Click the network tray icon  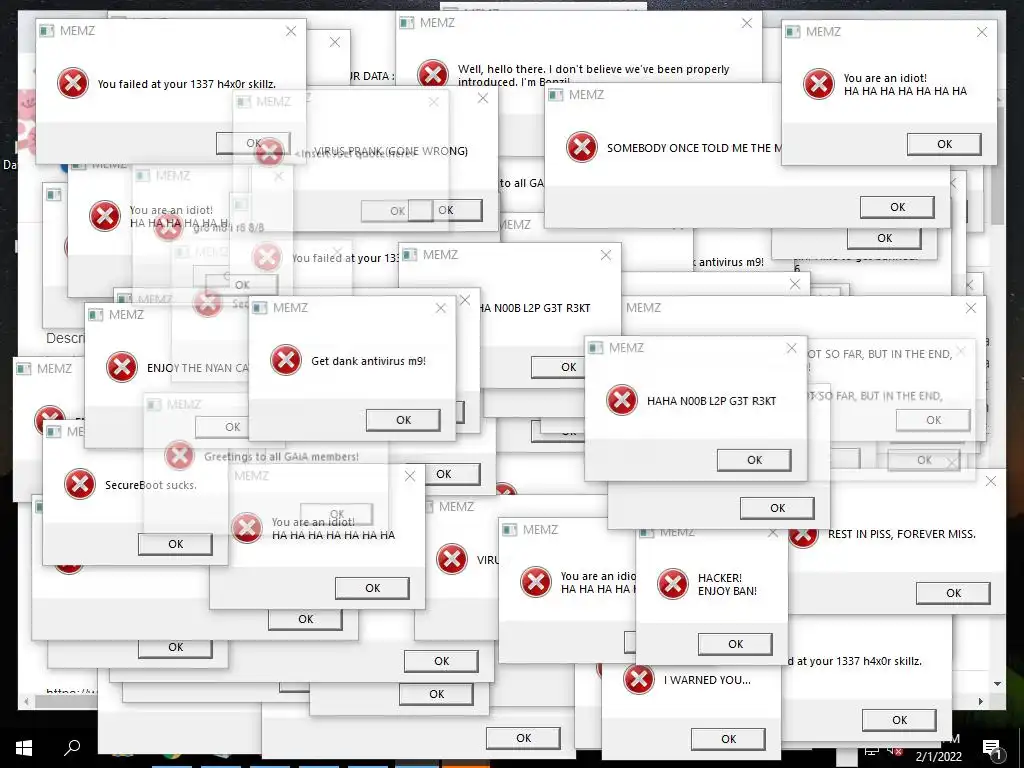coord(871,751)
